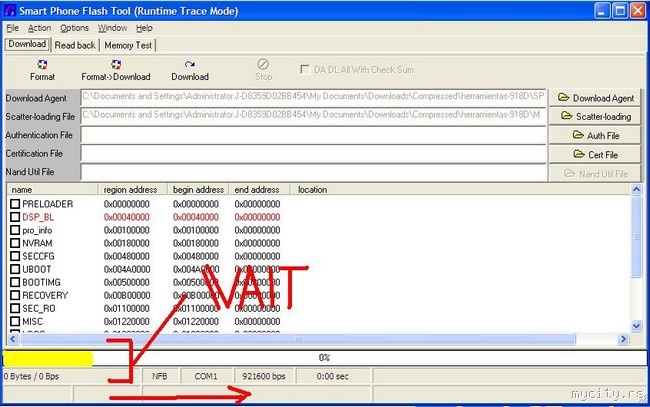Image resolution: width=650 pixels, height=407 pixels.
Task: Click the end address column header
Action: (x=259, y=189)
